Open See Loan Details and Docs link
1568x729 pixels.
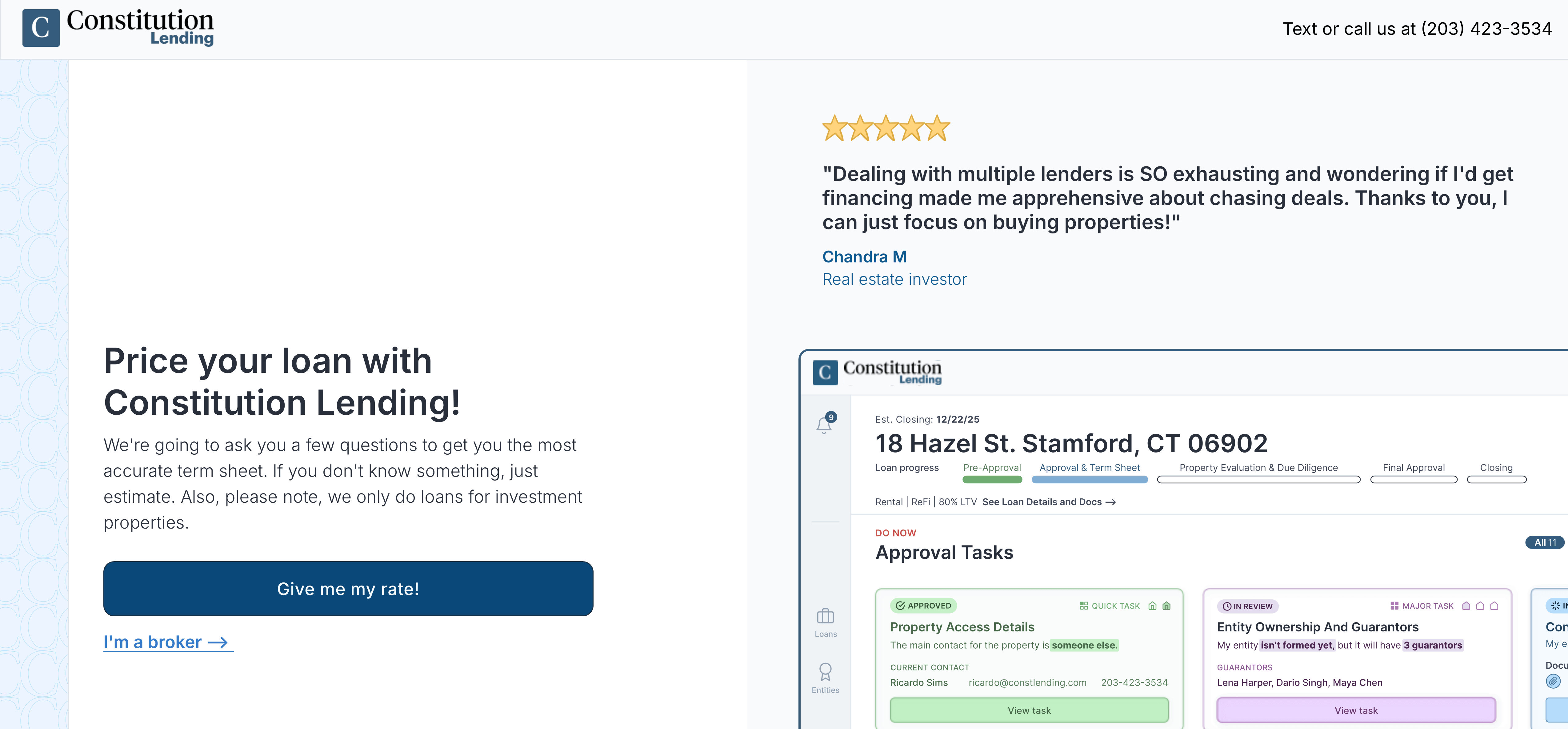click(x=1048, y=502)
